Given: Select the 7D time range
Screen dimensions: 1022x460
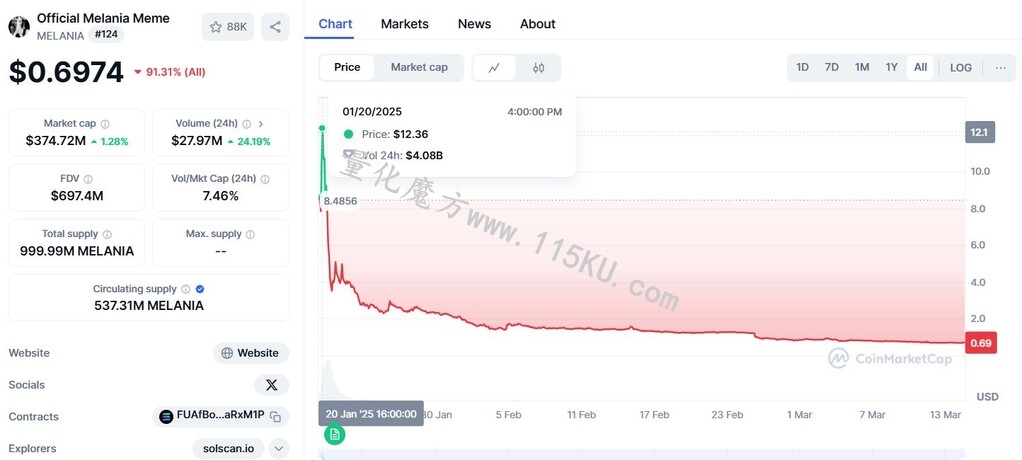Looking at the screenshot, I should pos(832,68).
